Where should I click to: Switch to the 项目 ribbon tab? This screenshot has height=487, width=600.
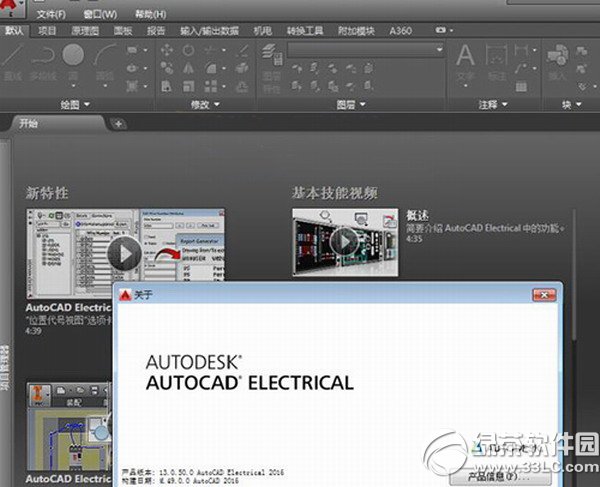coord(47,31)
